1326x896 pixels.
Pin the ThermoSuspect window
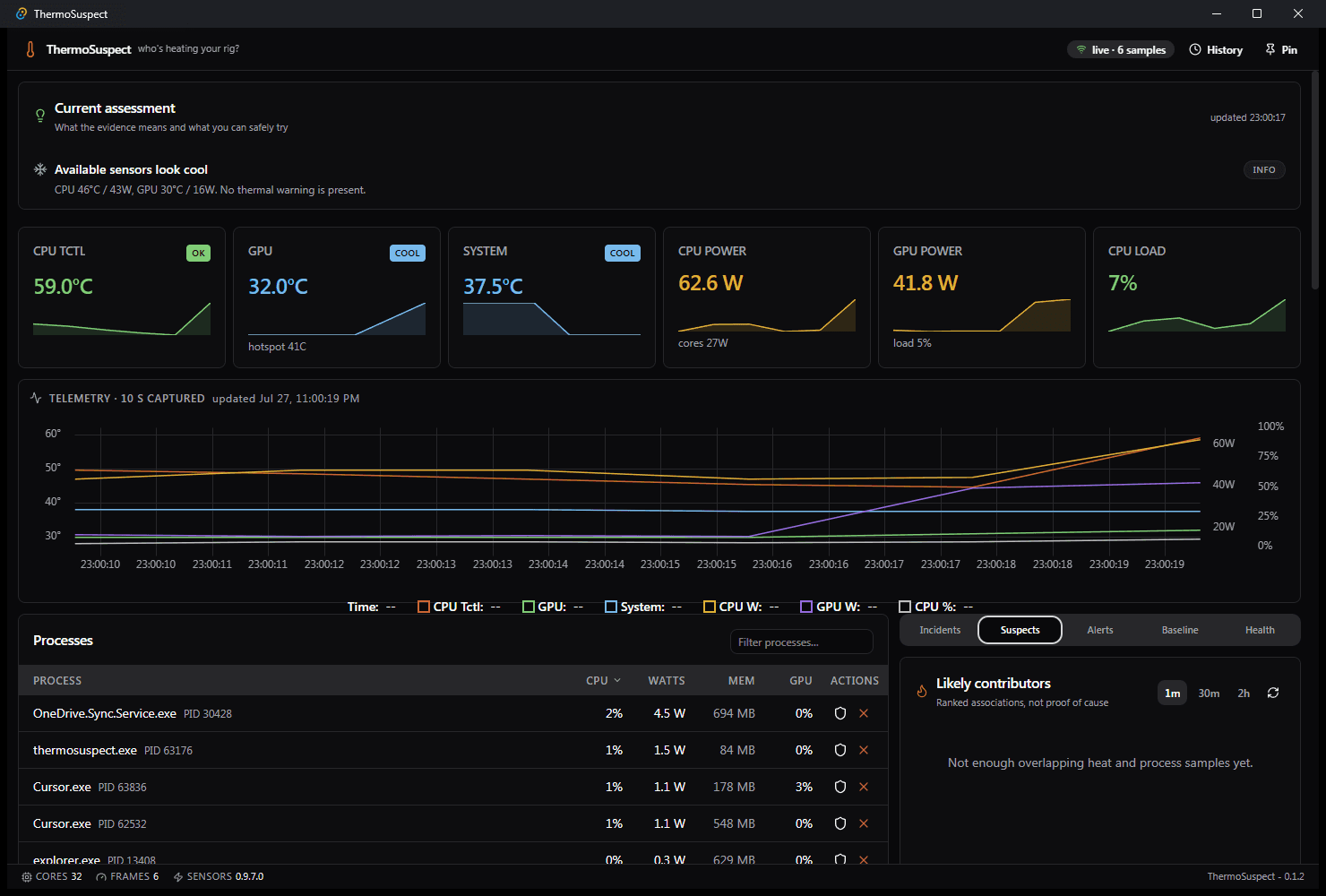click(x=1281, y=50)
